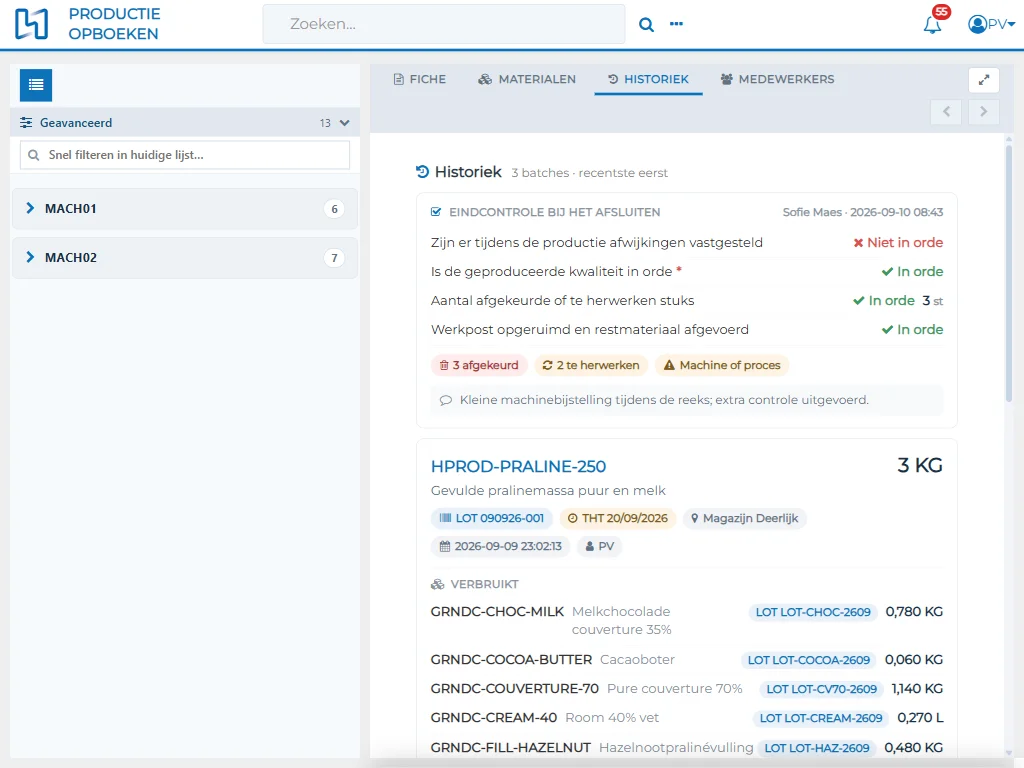
Task: Click the LOT LOT-CHOC-2609 badge
Action: (x=813, y=612)
